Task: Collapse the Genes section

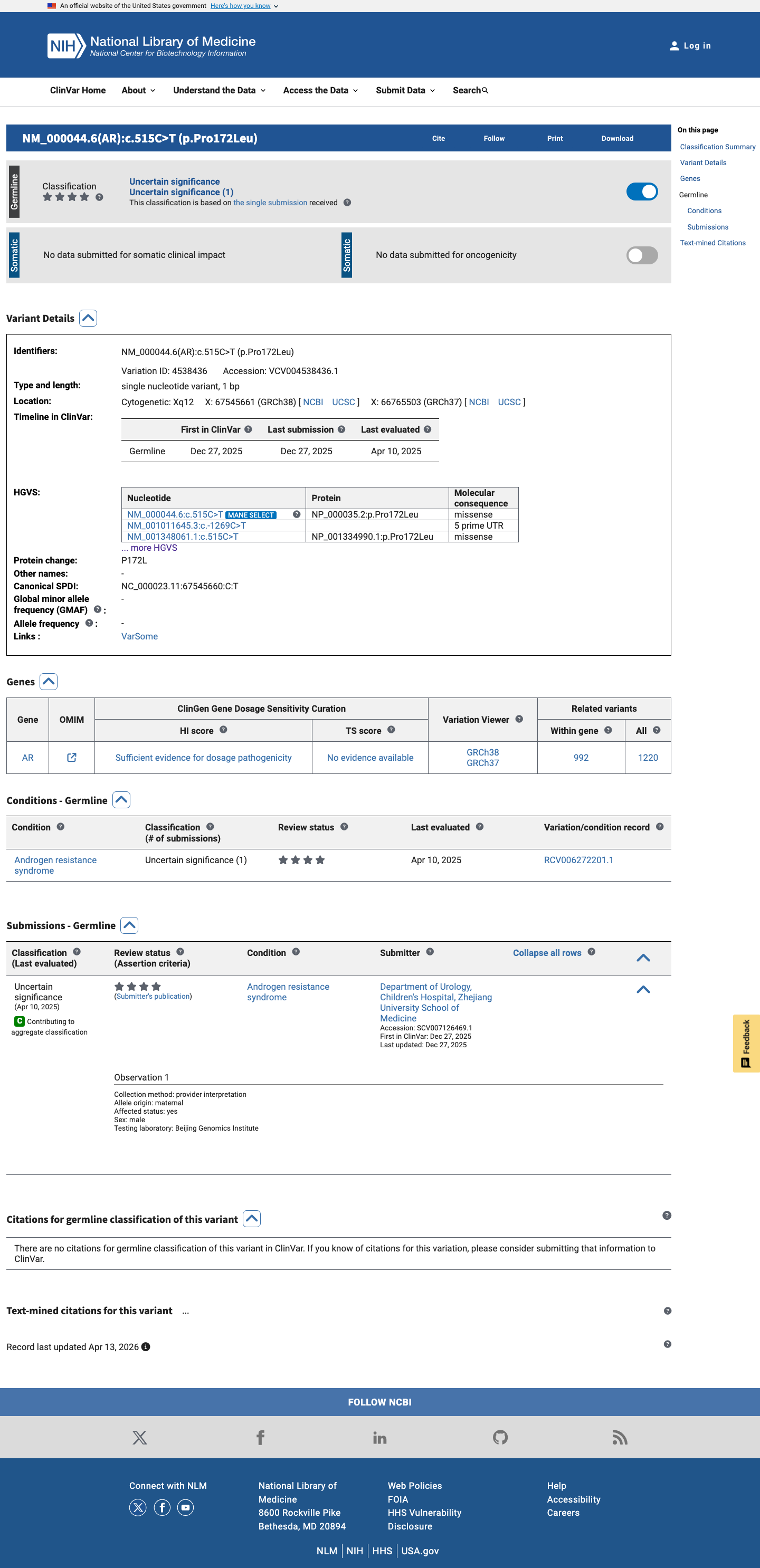Action: click(49, 682)
